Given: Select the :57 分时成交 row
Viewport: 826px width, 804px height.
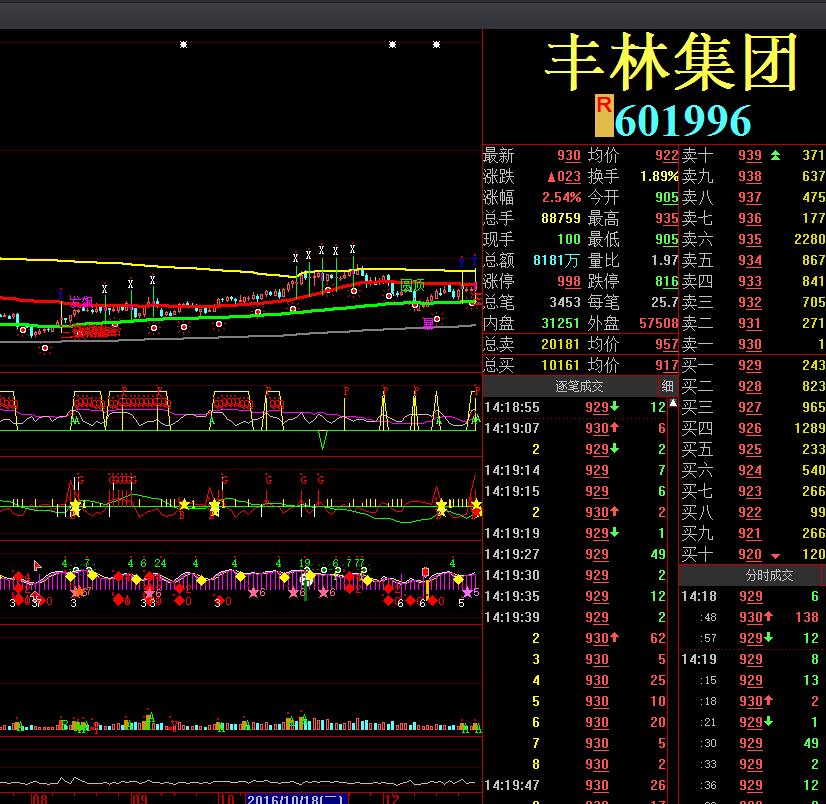Looking at the screenshot, I should pyautogui.click(x=753, y=638).
